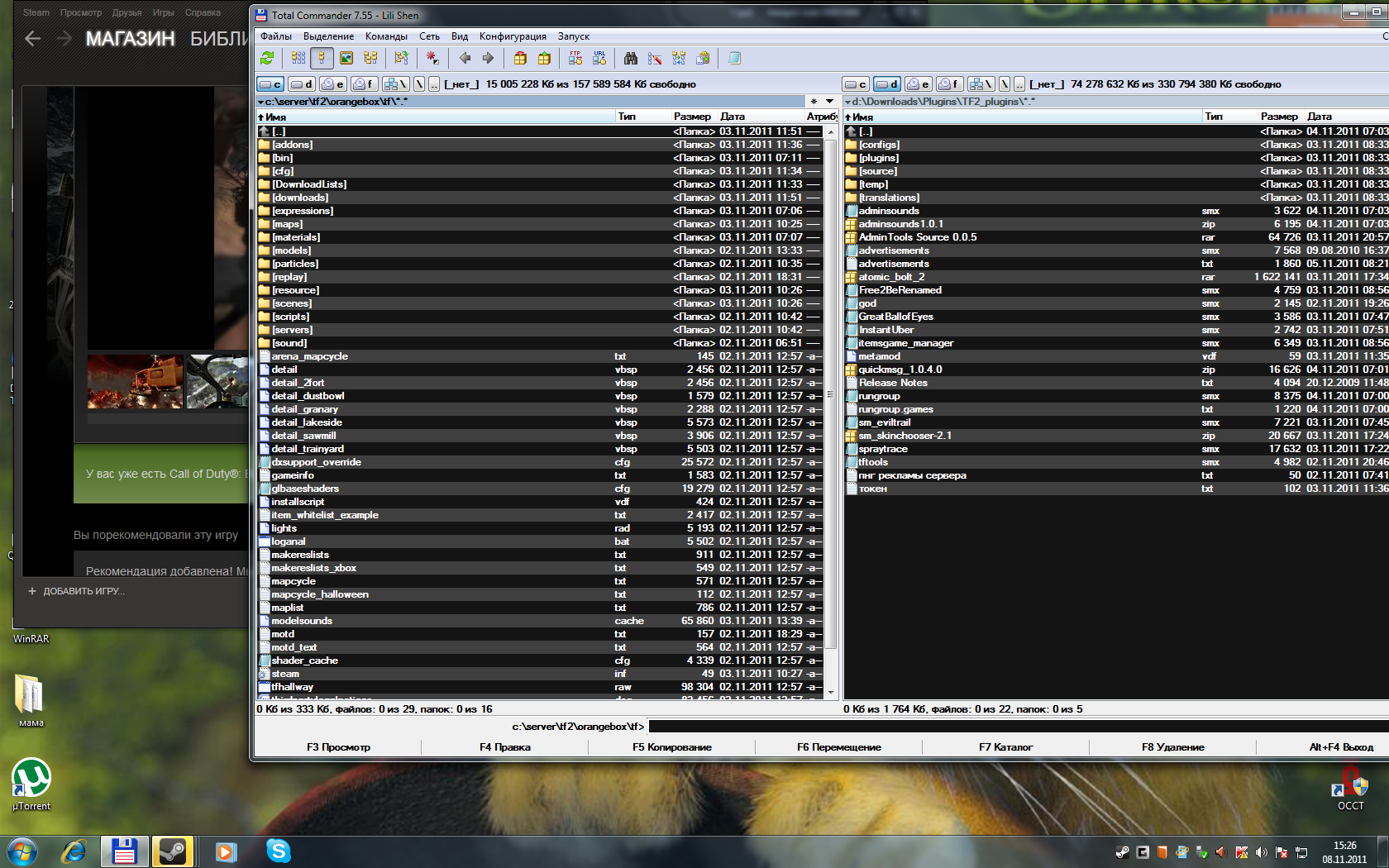Screen dimensions: 1389x868
Task: Go back with the left arrow icon
Action: tap(465, 58)
